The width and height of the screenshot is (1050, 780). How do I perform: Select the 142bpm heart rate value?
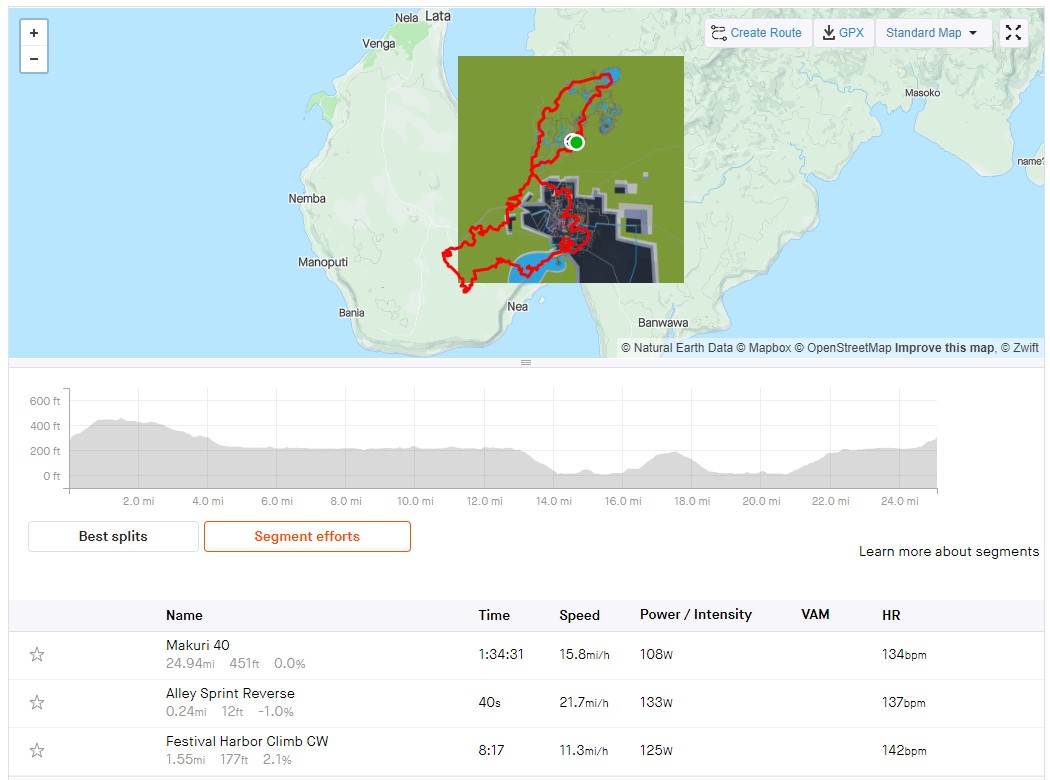click(x=904, y=751)
